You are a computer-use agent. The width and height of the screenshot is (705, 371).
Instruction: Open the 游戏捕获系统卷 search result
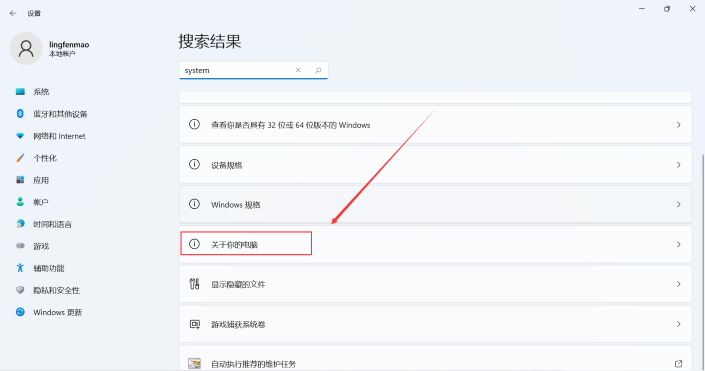coord(435,324)
